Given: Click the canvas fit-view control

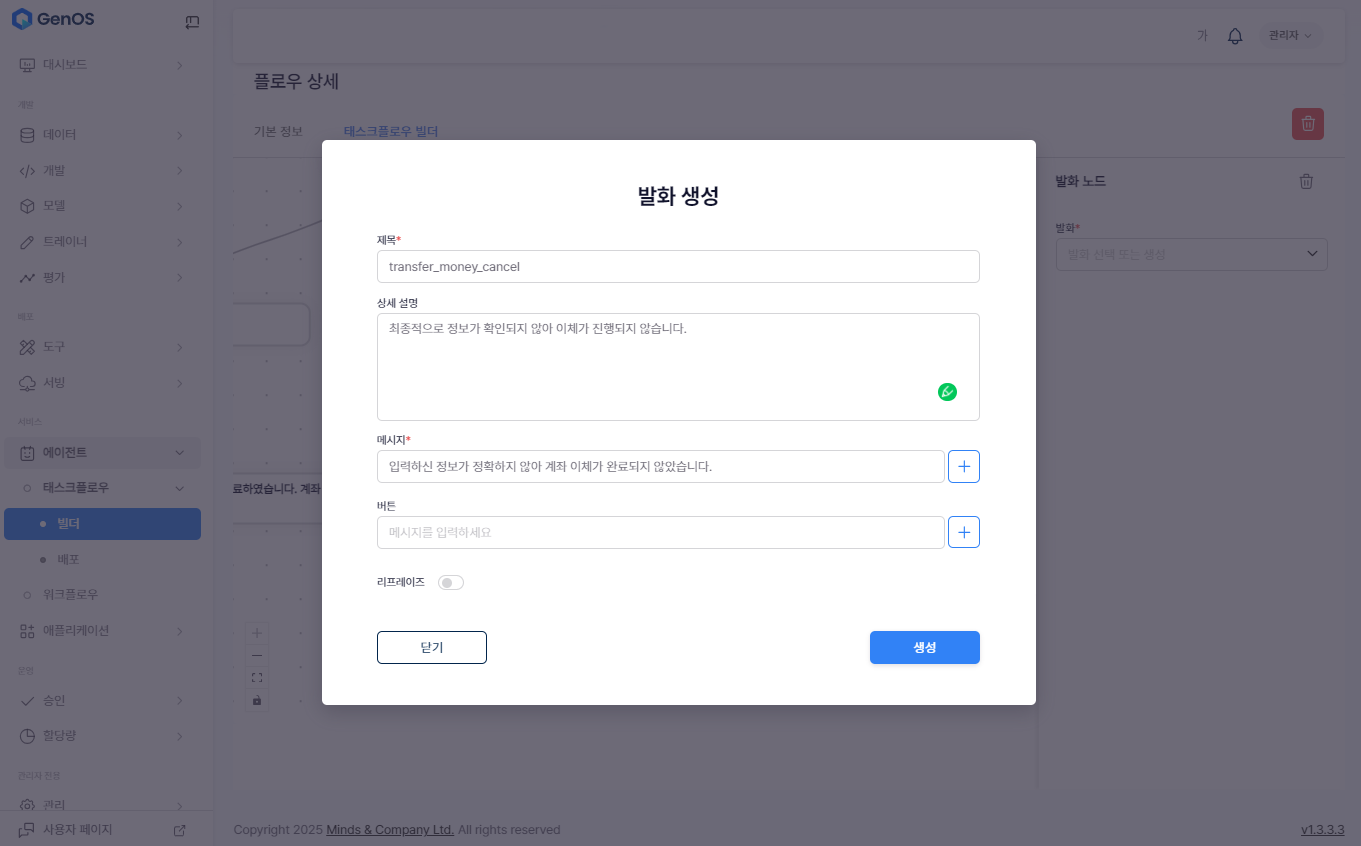Looking at the screenshot, I should tap(257, 678).
